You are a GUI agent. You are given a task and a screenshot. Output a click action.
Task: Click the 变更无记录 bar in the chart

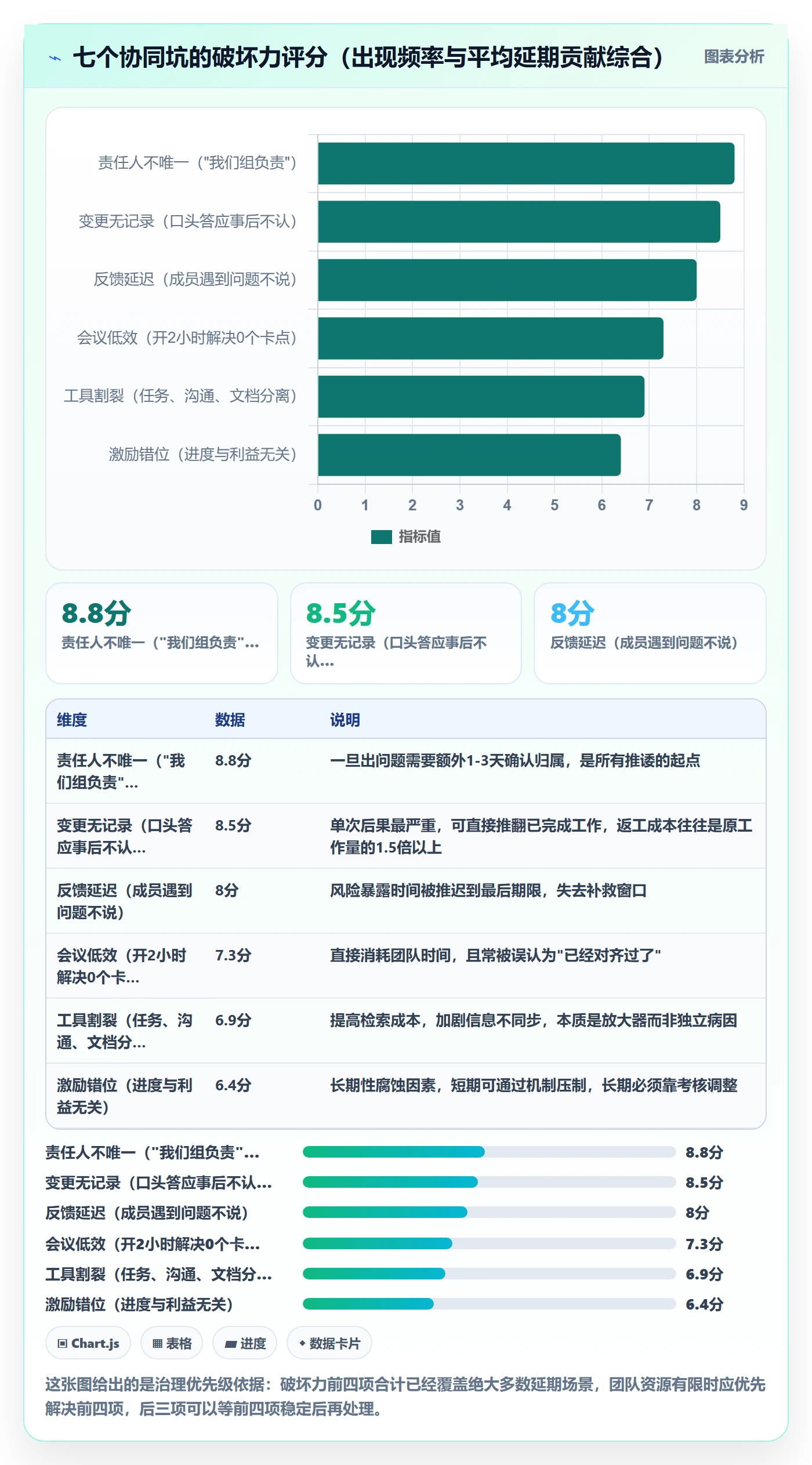(x=519, y=222)
